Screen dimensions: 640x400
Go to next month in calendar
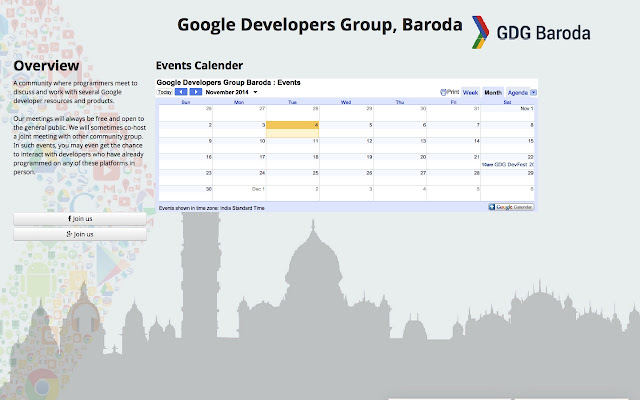(196, 92)
